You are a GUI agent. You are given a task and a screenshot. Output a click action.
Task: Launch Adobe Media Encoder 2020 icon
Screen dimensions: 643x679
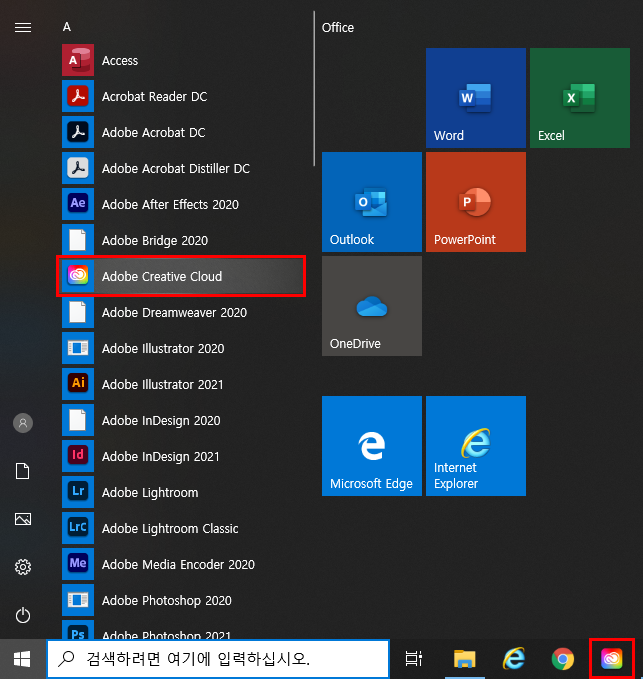[78, 564]
